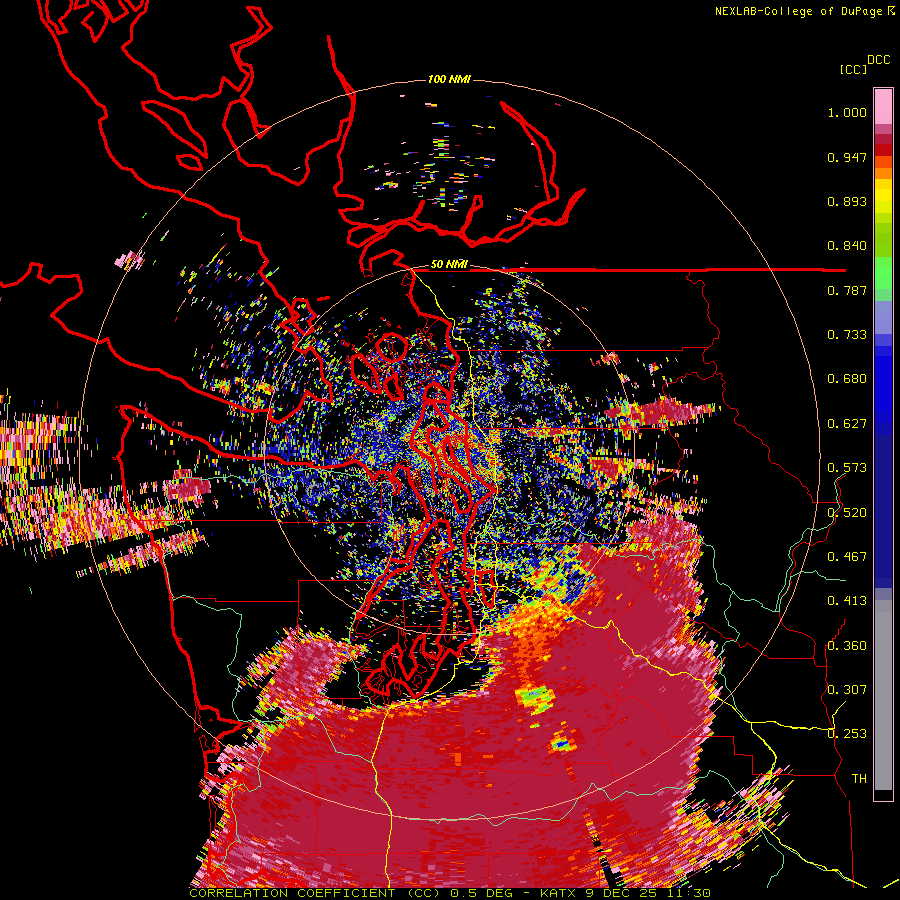
Task: Click the 0.413 scale label
Action: click(x=847, y=601)
